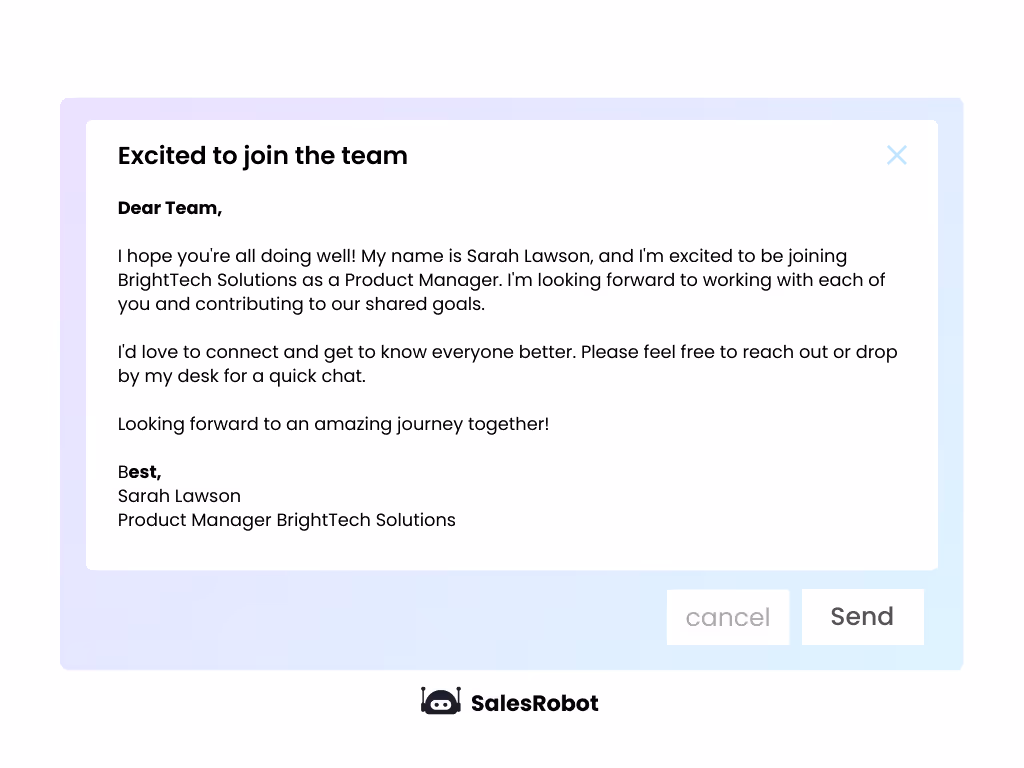1024x768 pixels.
Task: Click the 'Dear Team,' greeting line
Action: pyautogui.click(x=169, y=208)
